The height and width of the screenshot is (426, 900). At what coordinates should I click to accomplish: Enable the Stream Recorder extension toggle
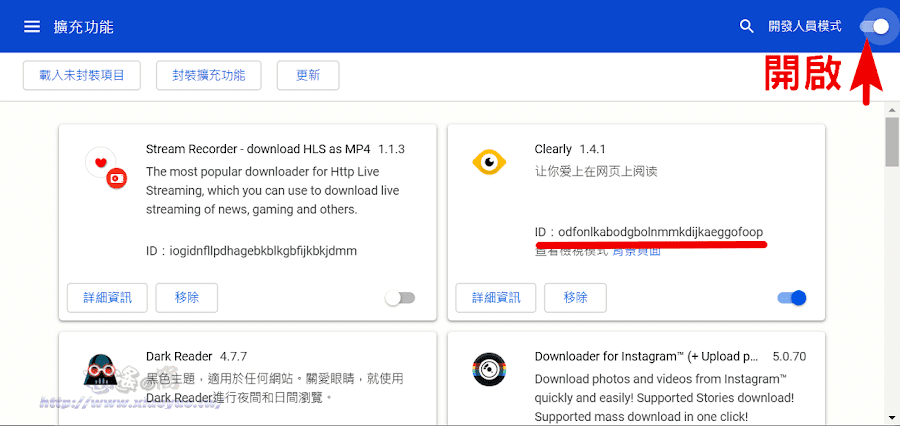click(x=400, y=298)
